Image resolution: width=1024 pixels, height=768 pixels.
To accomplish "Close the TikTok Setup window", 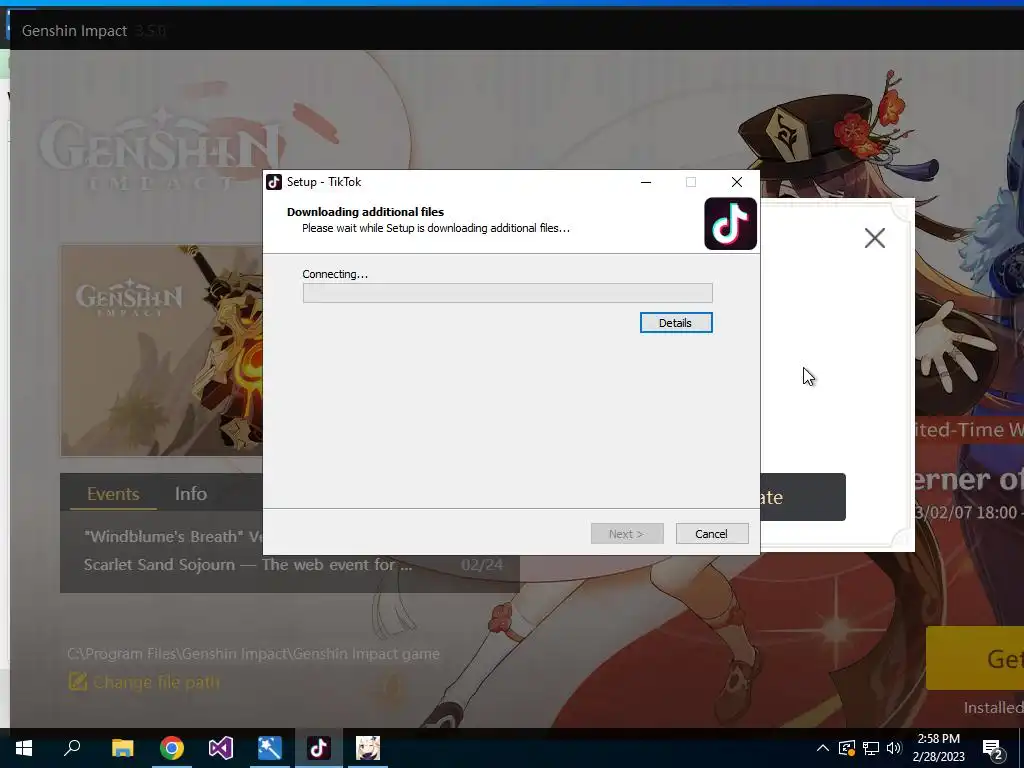I will (737, 182).
